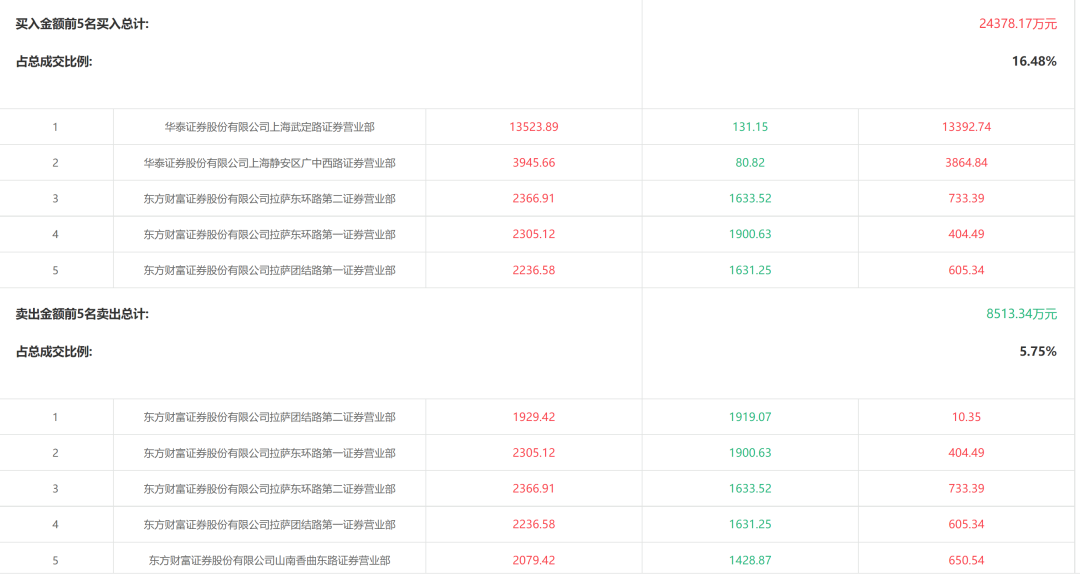
Task: Click 2305.12 in buy top-5 list
Action: tap(534, 234)
